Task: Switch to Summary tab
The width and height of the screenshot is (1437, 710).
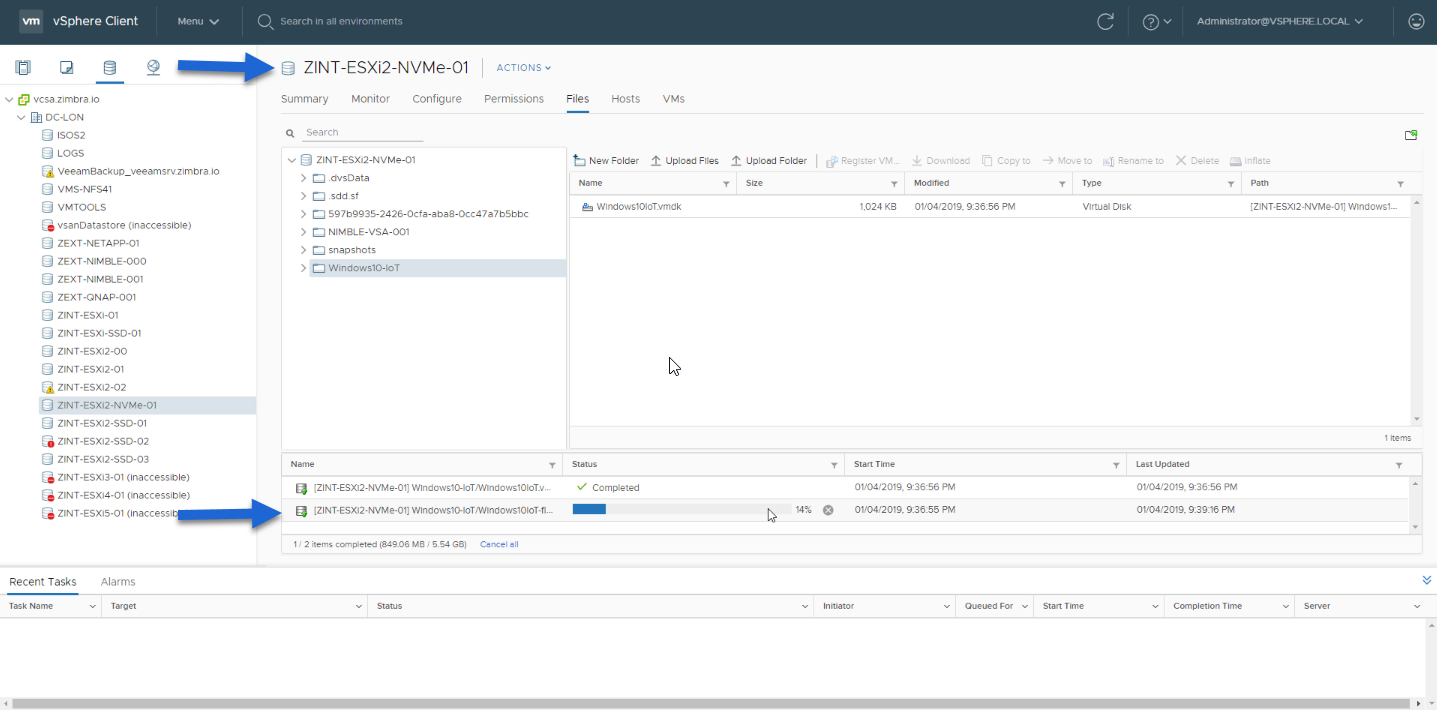Action: [304, 99]
